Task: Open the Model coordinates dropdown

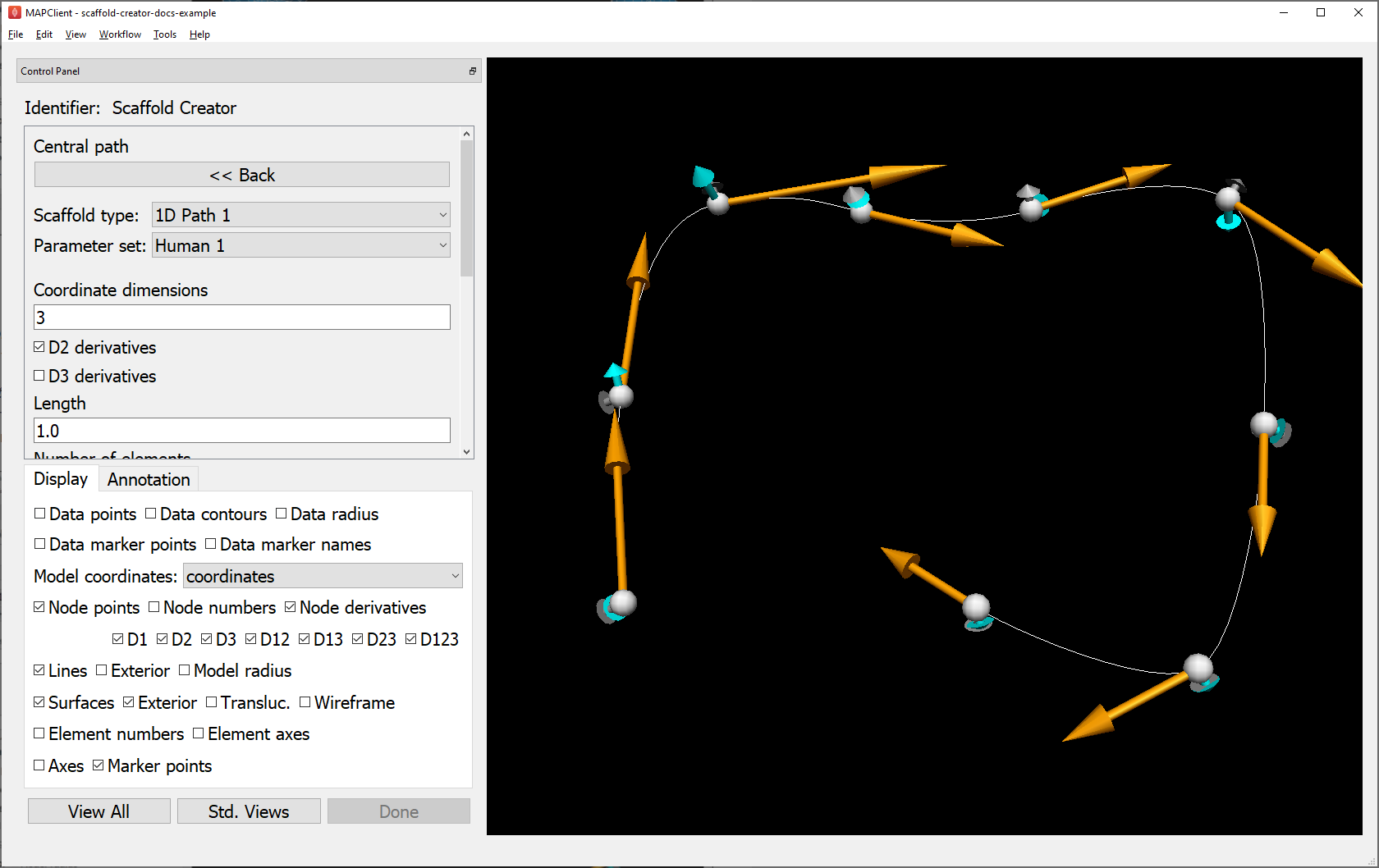Action: [323, 576]
